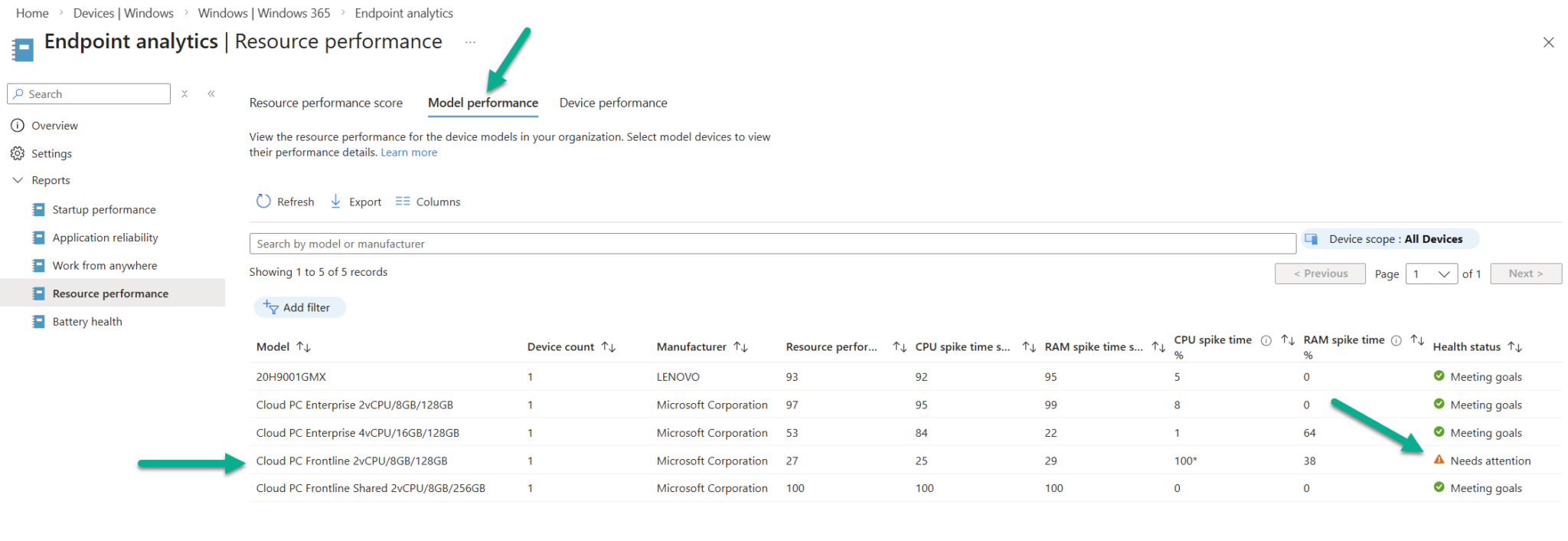Open Device scope All Devices filter
This screenshot has width=1568, height=541.
[1390, 239]
